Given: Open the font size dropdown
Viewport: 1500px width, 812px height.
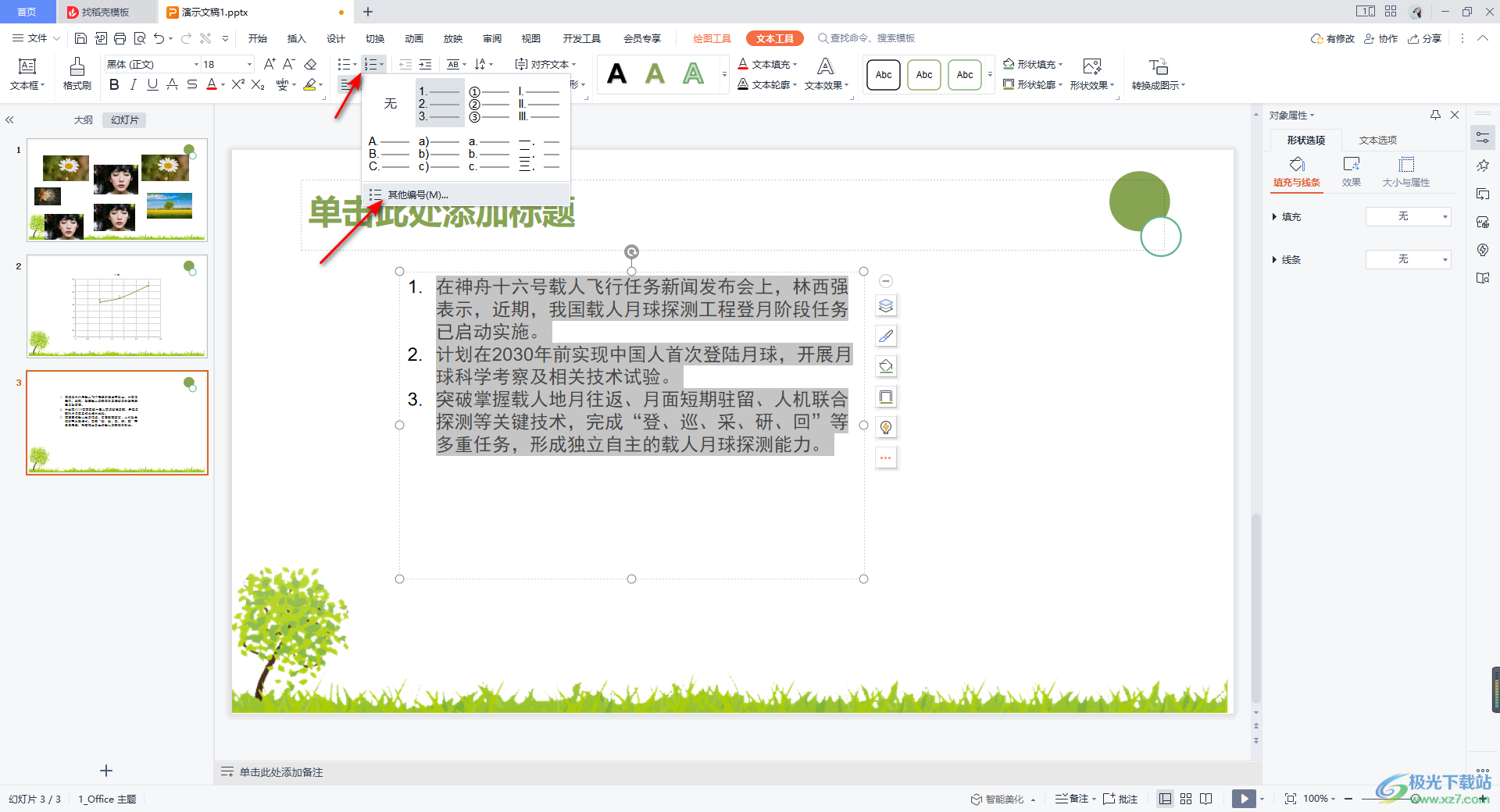Looking at the screenshot, I should click(x=249, y=64).
